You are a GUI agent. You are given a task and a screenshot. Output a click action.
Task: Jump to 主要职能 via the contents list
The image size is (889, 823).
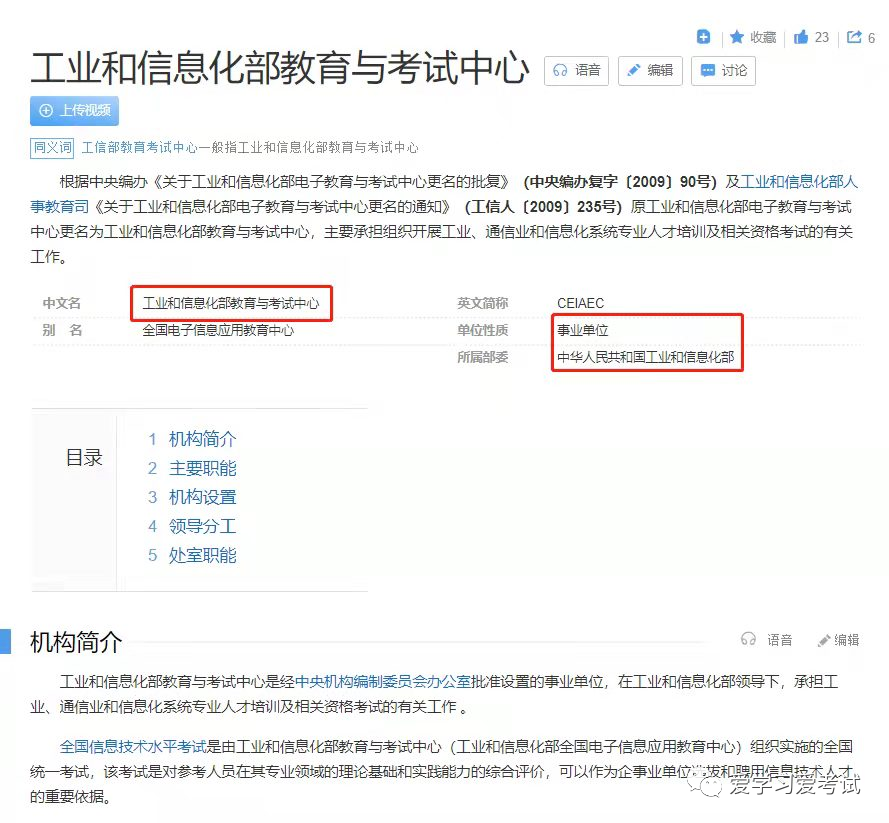[x=202, y=468]
